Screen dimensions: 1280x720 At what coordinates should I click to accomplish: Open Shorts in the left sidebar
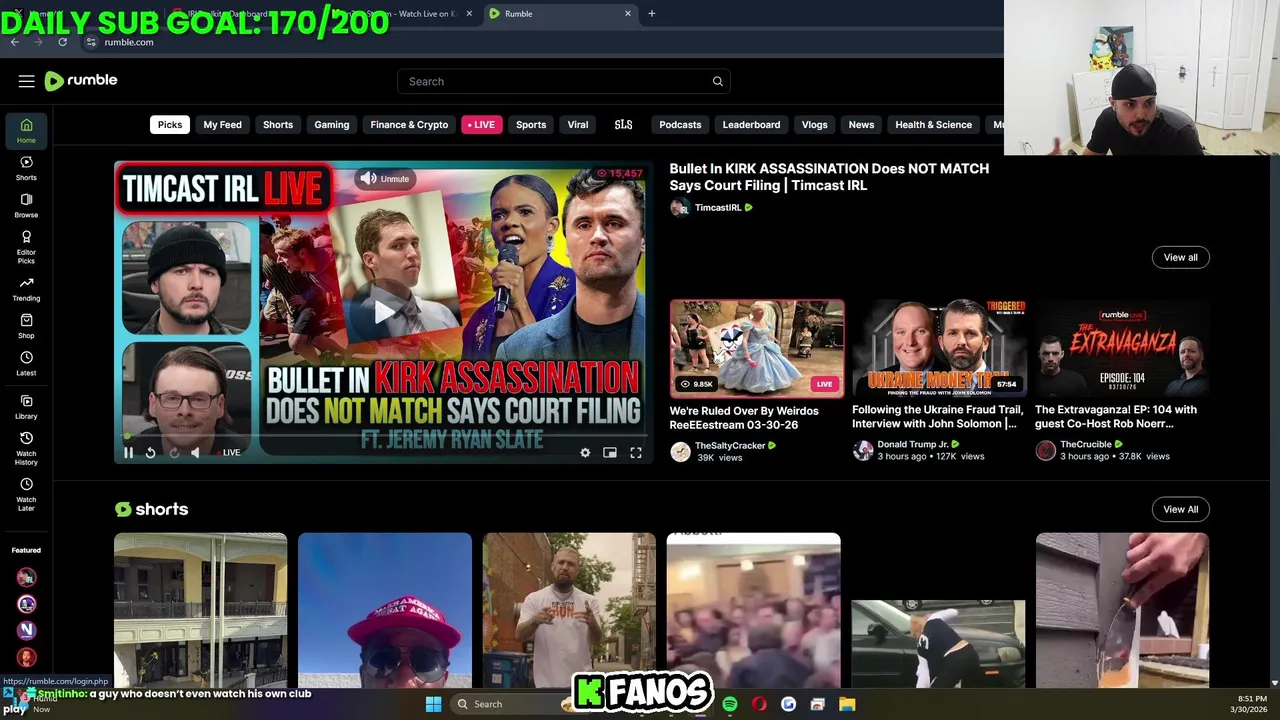[x=26, y=168]
